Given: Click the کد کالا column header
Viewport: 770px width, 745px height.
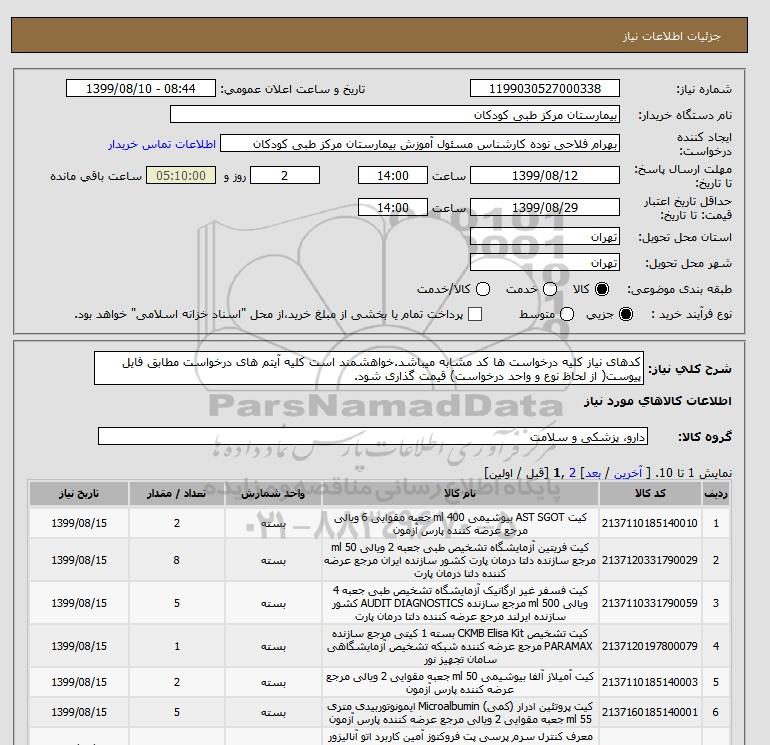Looking at the screenshot, I should point(650,494).
